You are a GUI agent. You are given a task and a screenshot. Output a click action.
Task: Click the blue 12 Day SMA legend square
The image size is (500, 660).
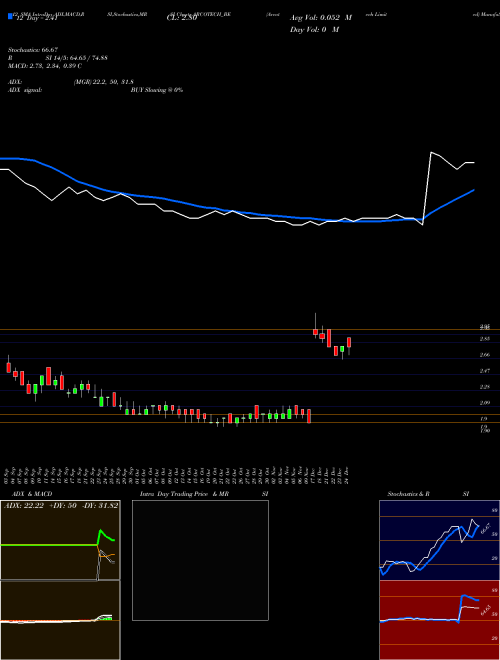pos(10,16)
